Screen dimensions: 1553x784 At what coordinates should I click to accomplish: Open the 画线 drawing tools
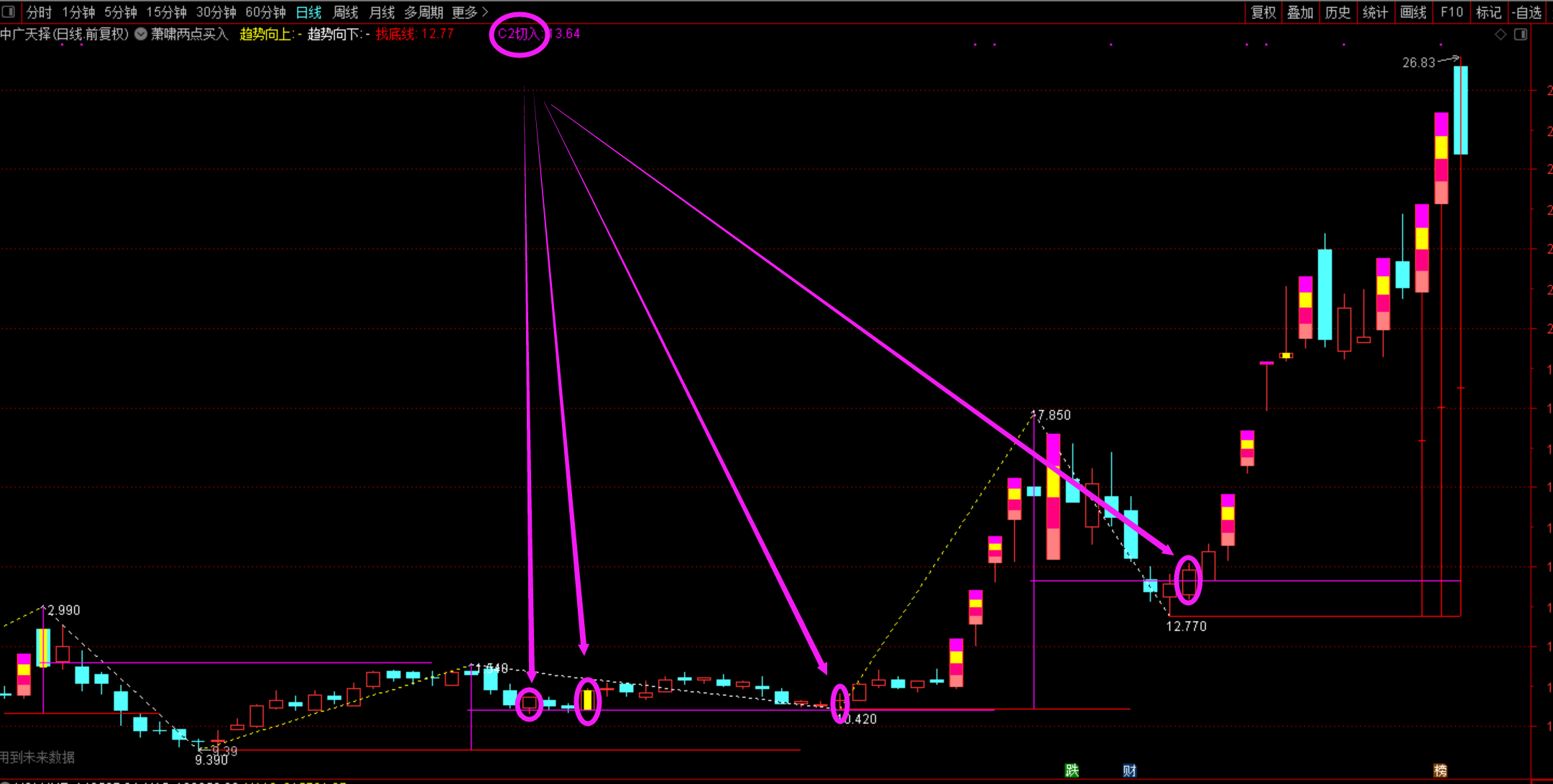point(1413,12)
